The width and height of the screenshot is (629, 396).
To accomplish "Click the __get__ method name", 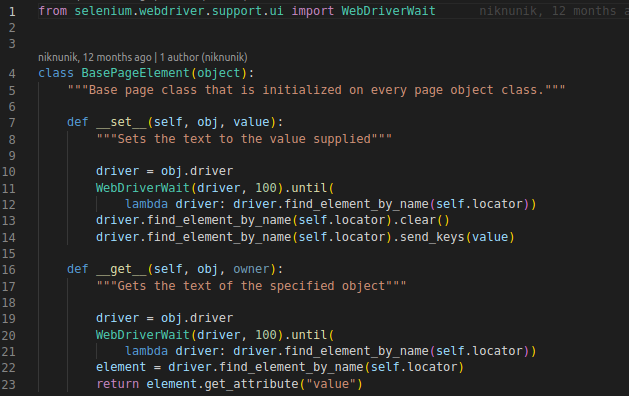I will tap(122, 269).
